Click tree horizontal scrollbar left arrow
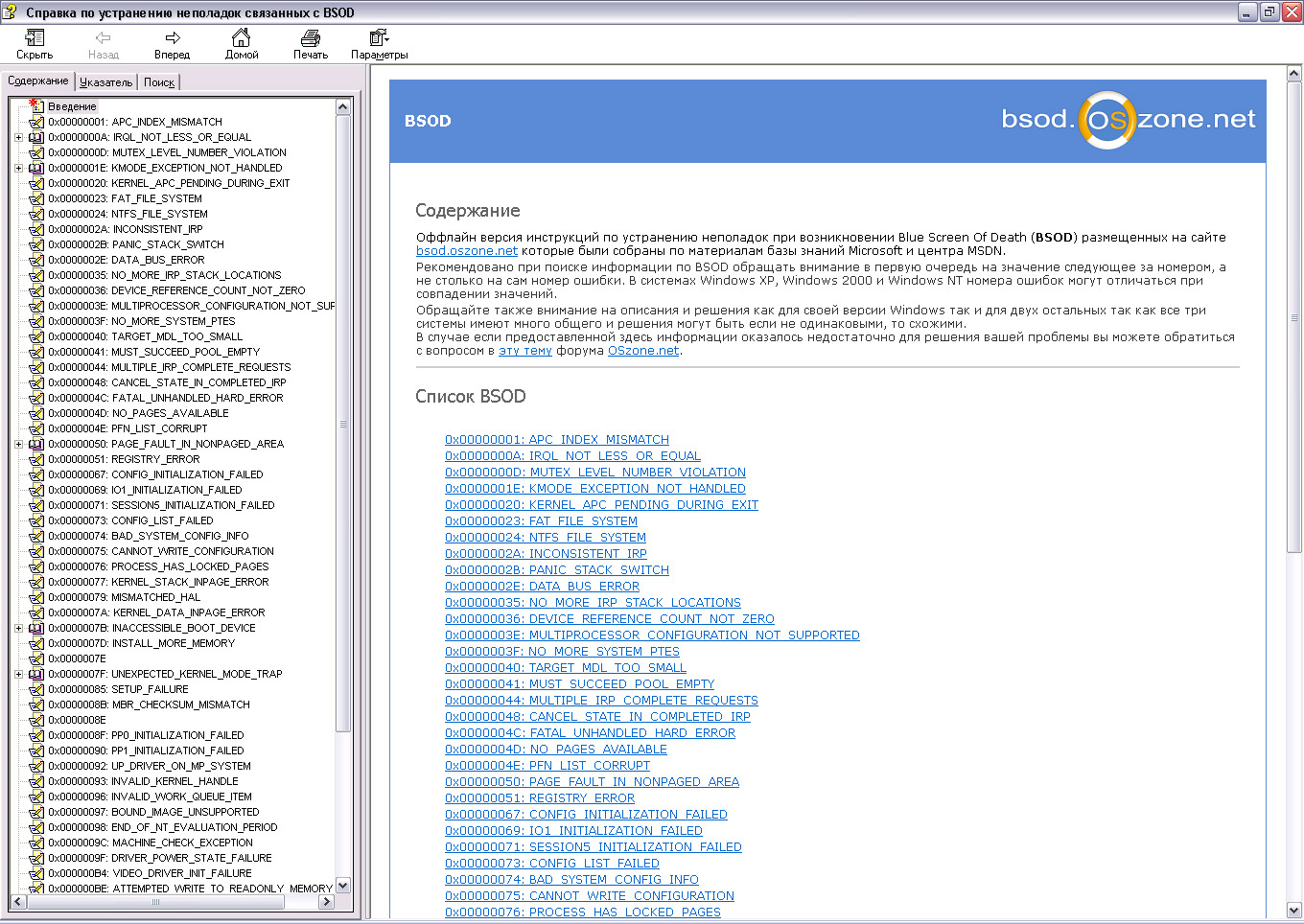Viewport: 1304px width, 924px height. [x=17, y=902]
